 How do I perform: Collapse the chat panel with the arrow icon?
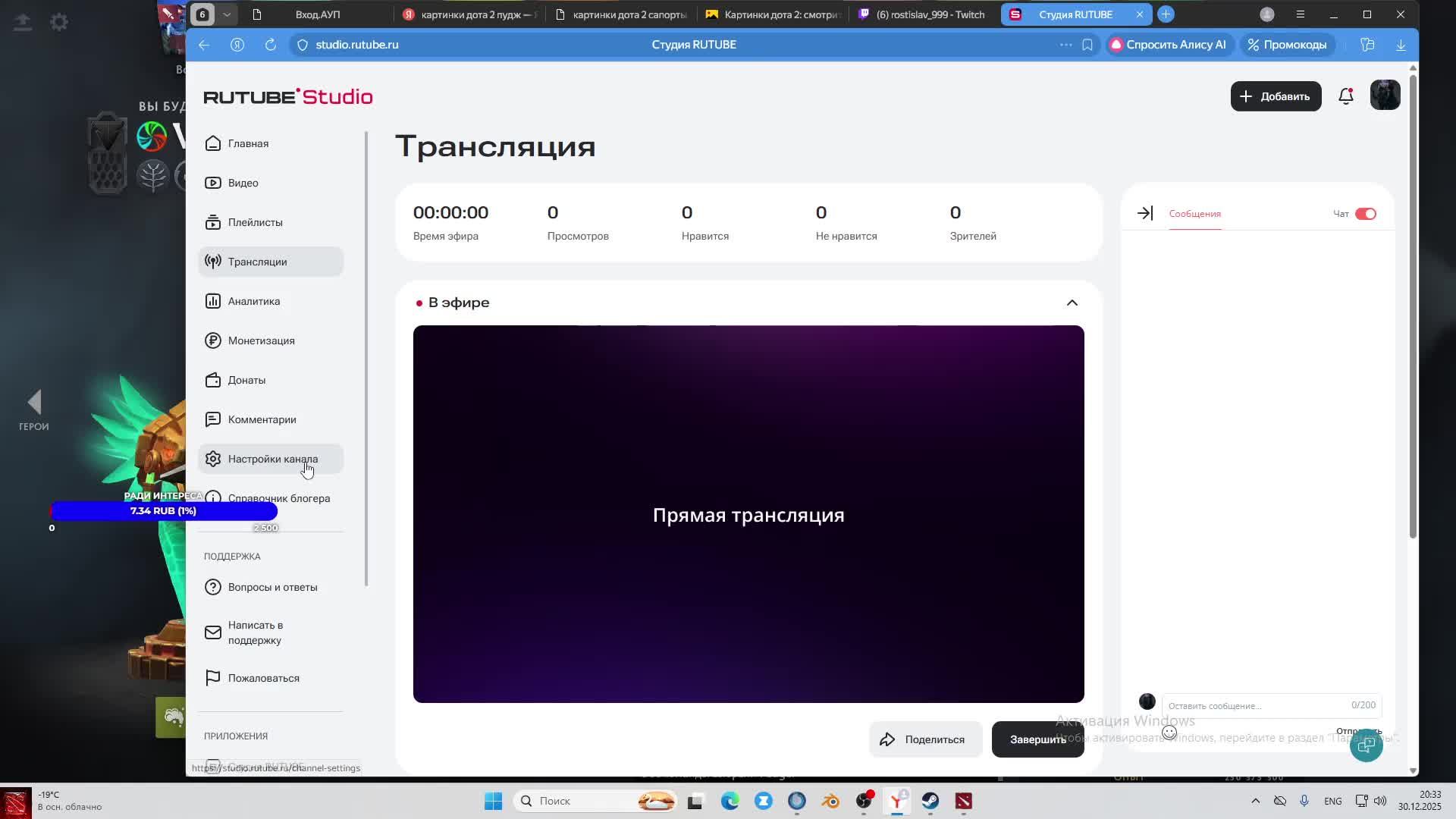click(1145, 213)
